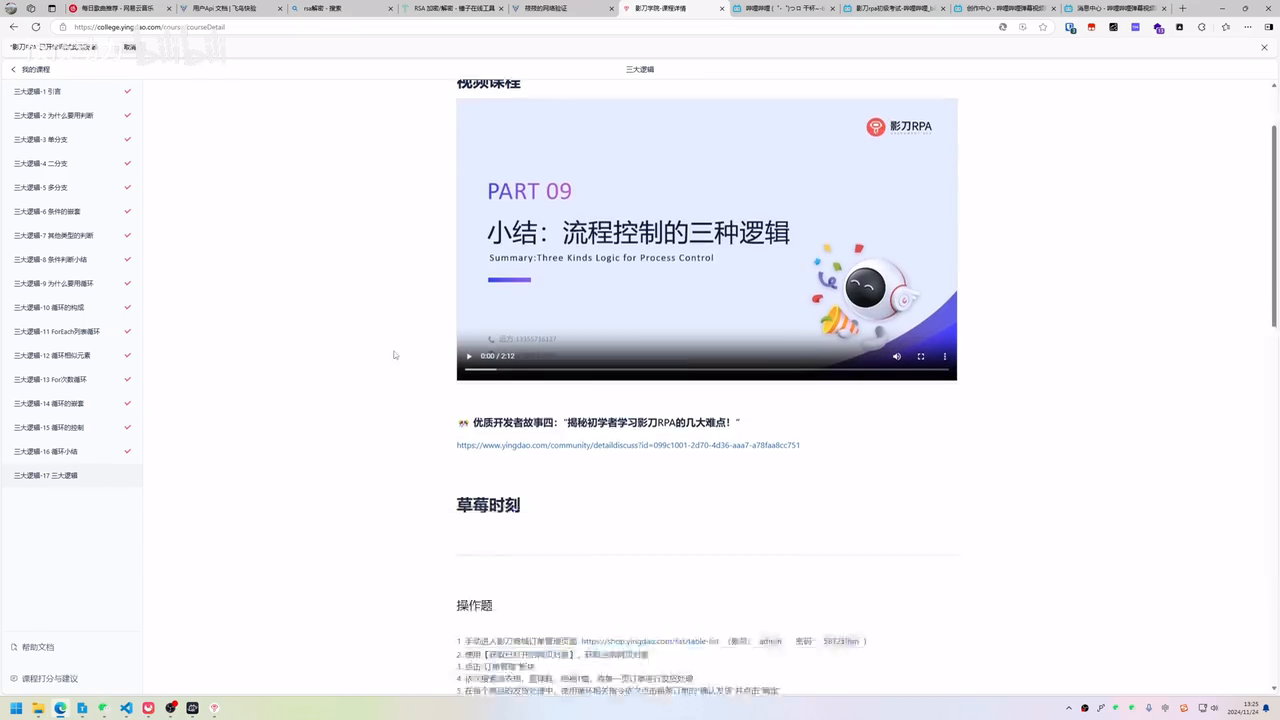
Task: Go back to 我的课程
Action: [30, 70]
